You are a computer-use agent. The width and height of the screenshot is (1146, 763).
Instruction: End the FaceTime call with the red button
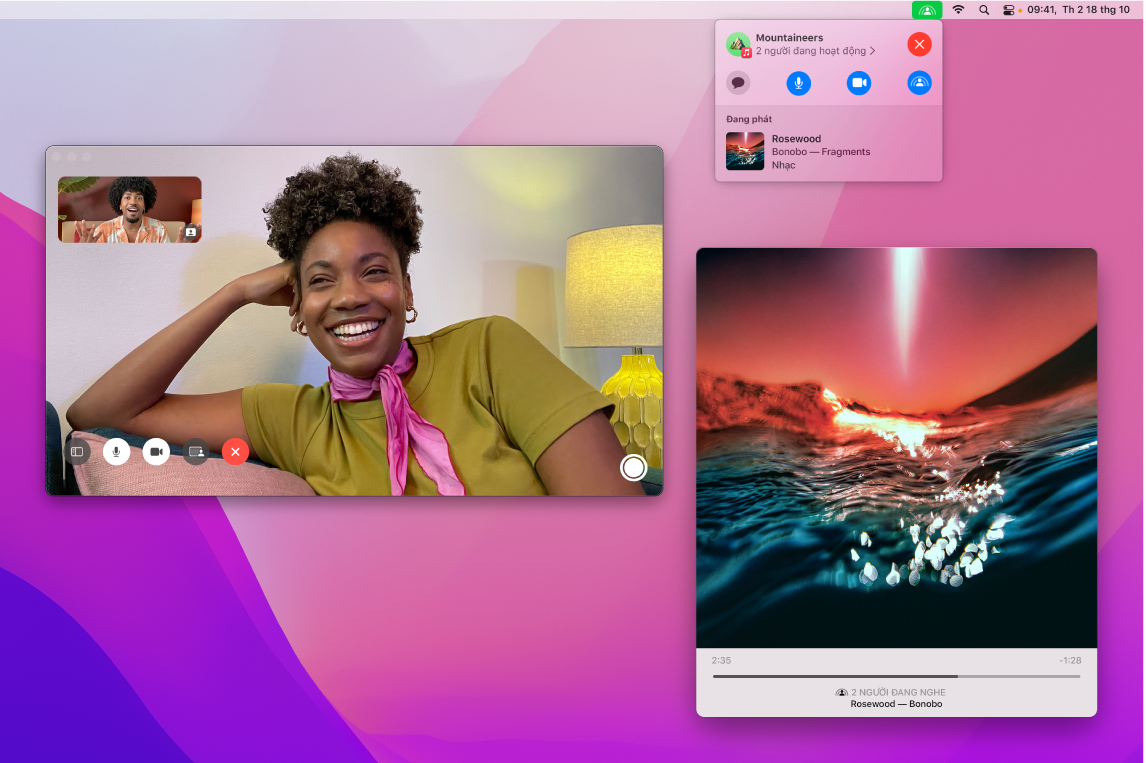235,451
